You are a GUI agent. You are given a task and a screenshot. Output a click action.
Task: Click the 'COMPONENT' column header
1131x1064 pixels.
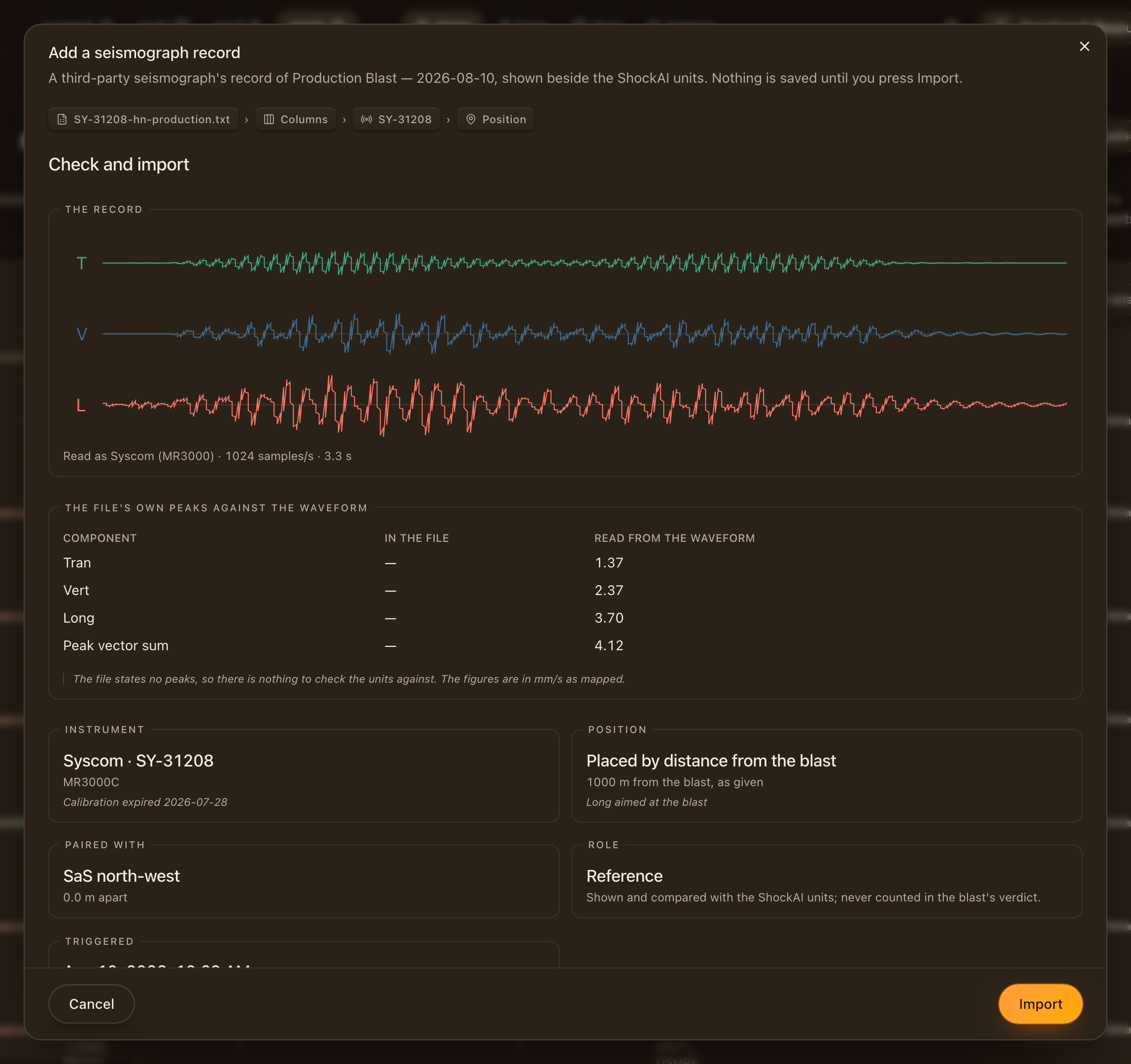(100, 538)
